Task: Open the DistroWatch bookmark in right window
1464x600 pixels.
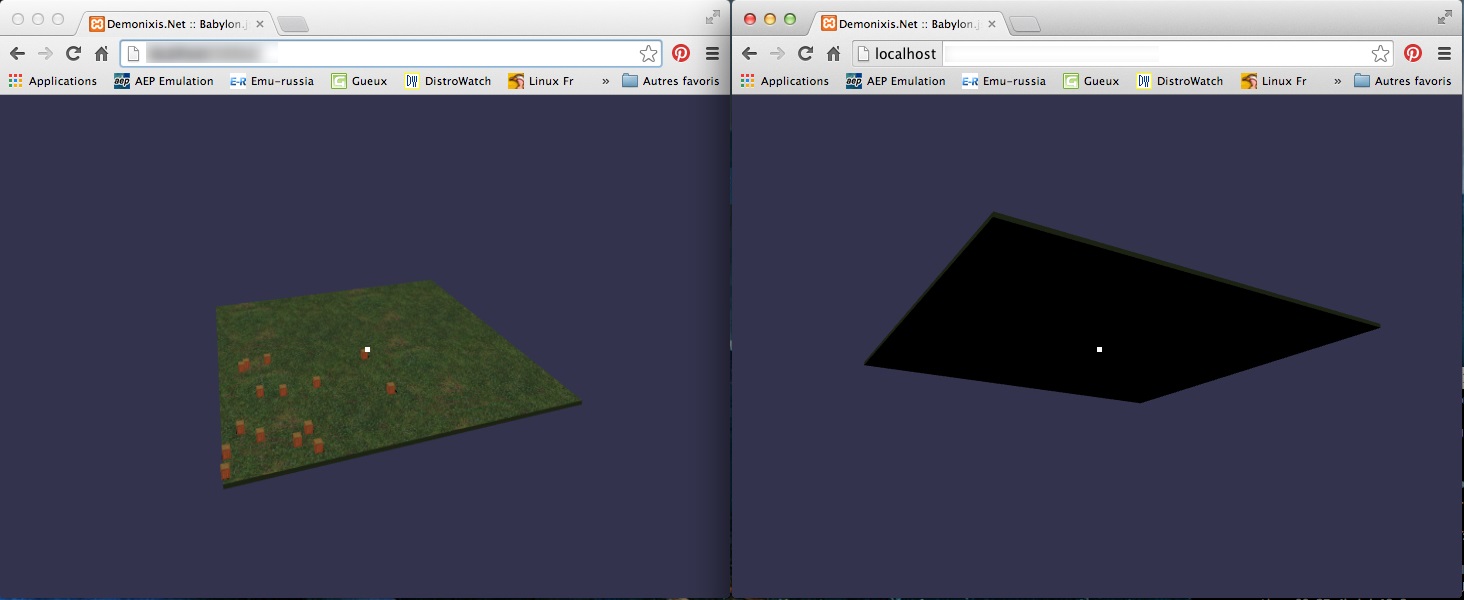Action: [x=1180, y=81]
